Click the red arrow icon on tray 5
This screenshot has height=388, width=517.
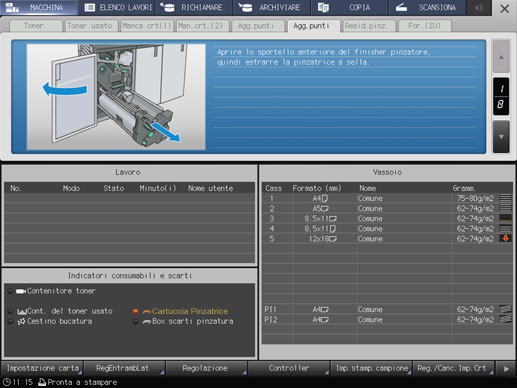click(x=506, y=238)
